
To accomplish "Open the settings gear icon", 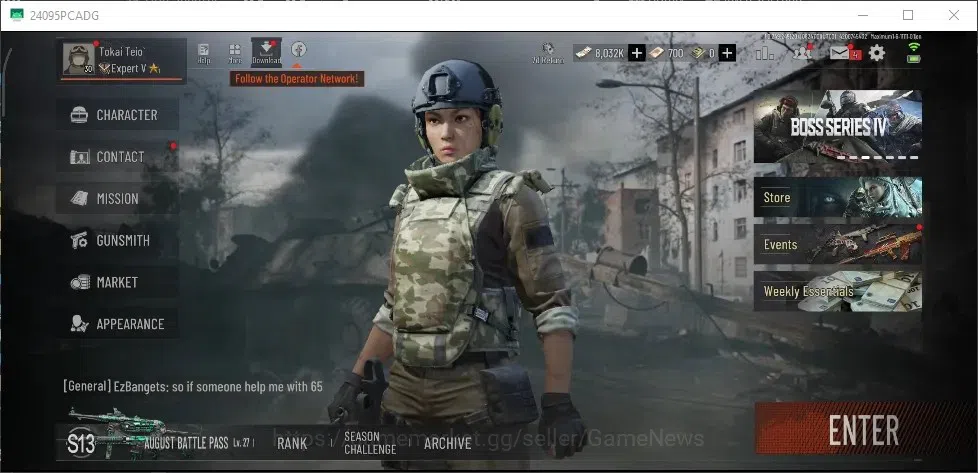I will (877, 53).
